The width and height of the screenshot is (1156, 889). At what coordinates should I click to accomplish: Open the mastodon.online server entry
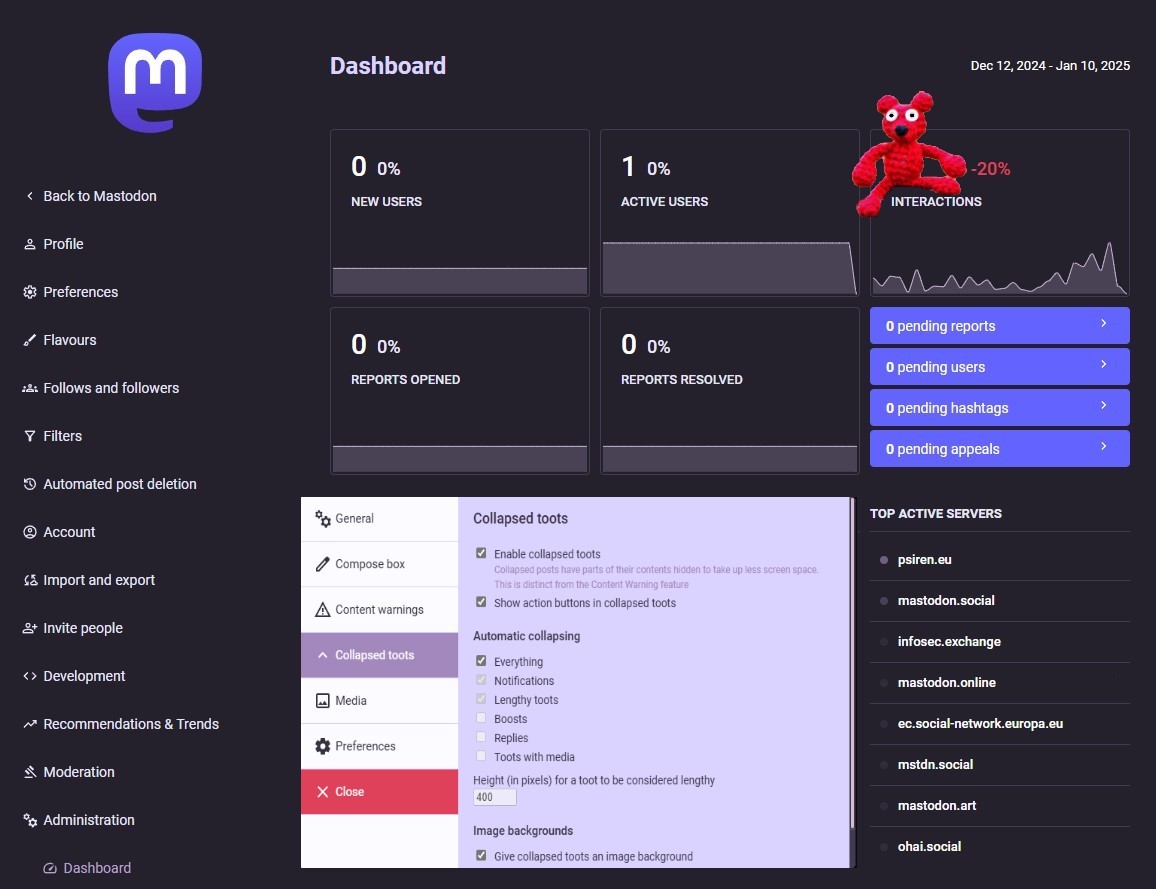tap(1000, 683)
